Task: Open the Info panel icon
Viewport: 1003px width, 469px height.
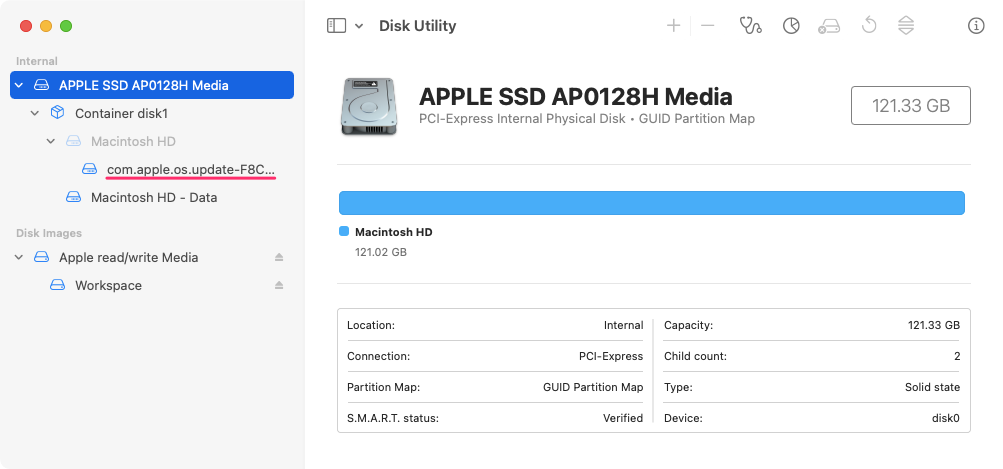Action: (x=976, y=26)
